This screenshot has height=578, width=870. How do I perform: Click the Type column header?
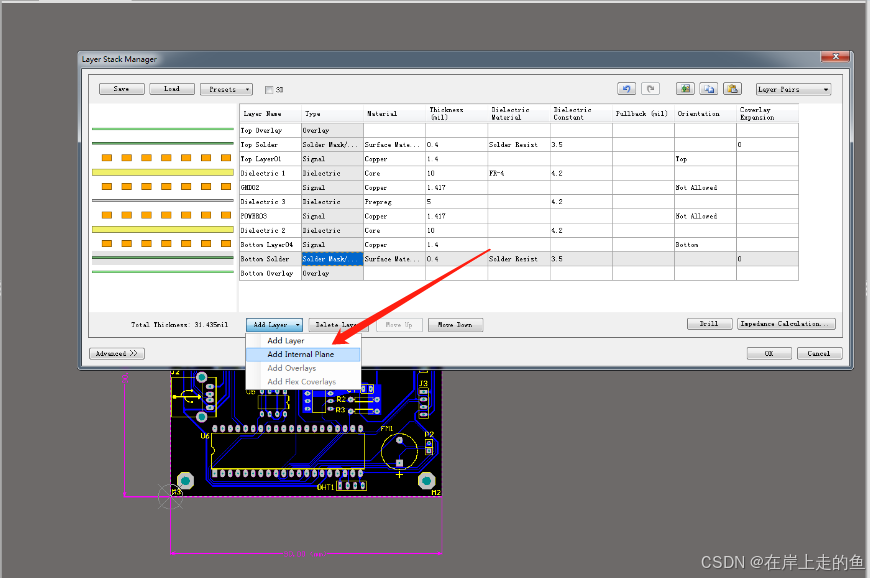click(332, 114)
